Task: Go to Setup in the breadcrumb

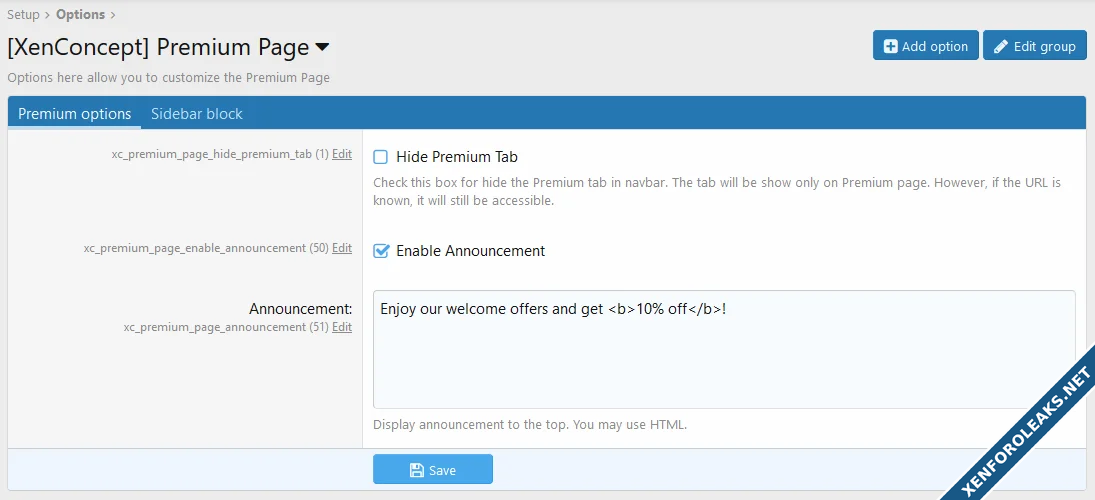Action: coord(23,14)
